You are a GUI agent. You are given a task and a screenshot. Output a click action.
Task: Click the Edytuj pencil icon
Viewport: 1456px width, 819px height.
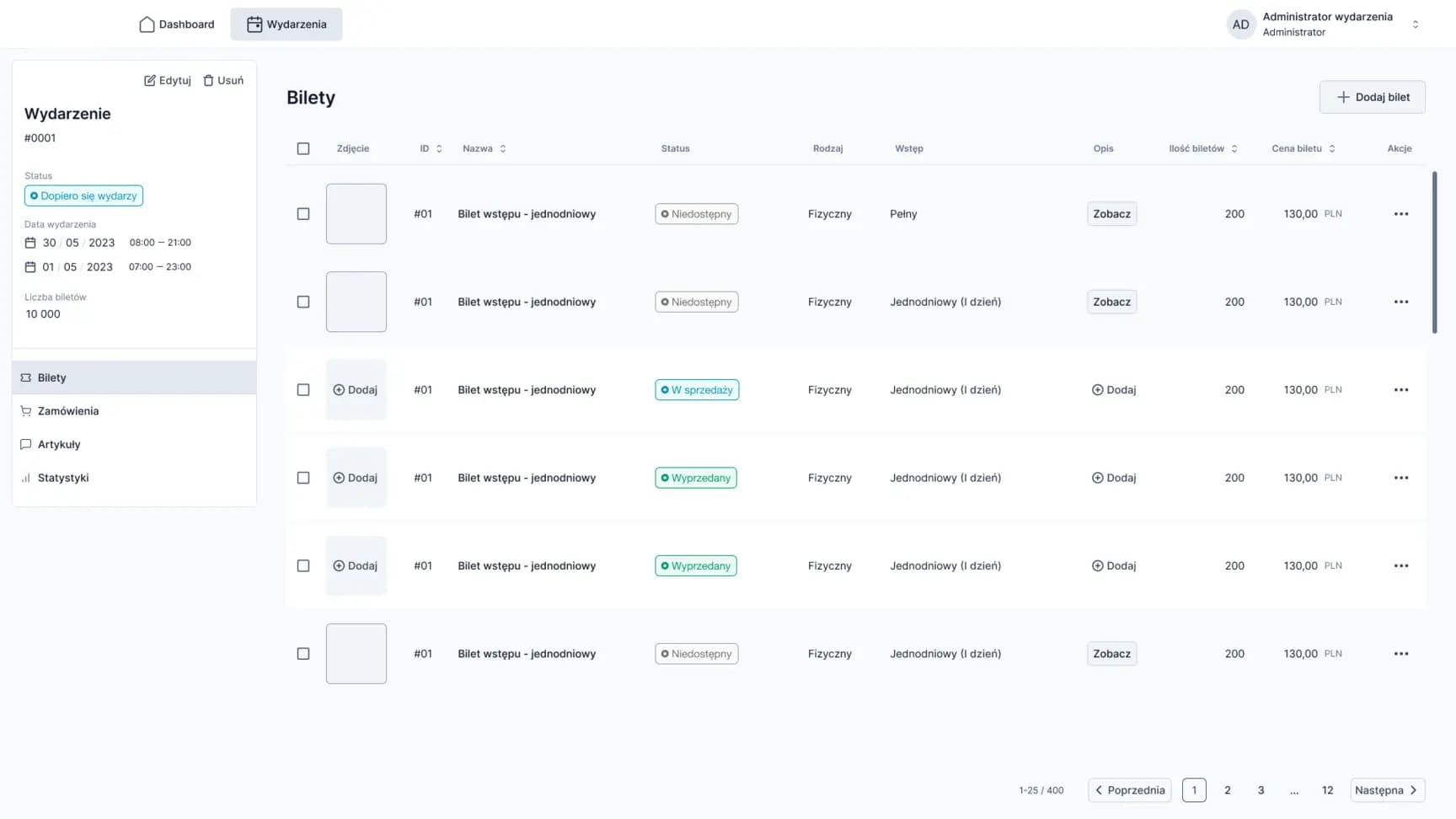[150, 81]
